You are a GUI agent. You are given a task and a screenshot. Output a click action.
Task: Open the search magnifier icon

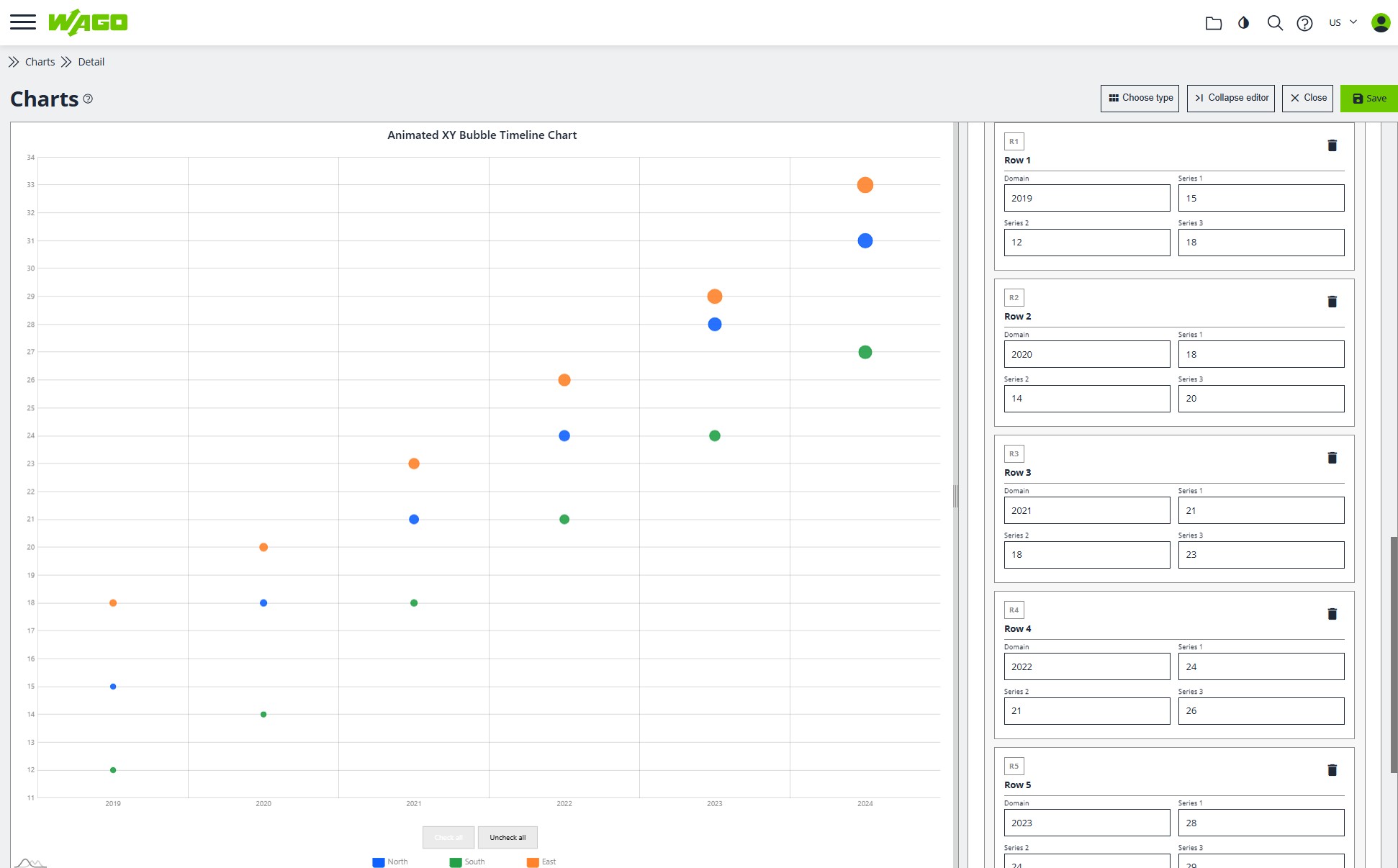[1275, 23]
